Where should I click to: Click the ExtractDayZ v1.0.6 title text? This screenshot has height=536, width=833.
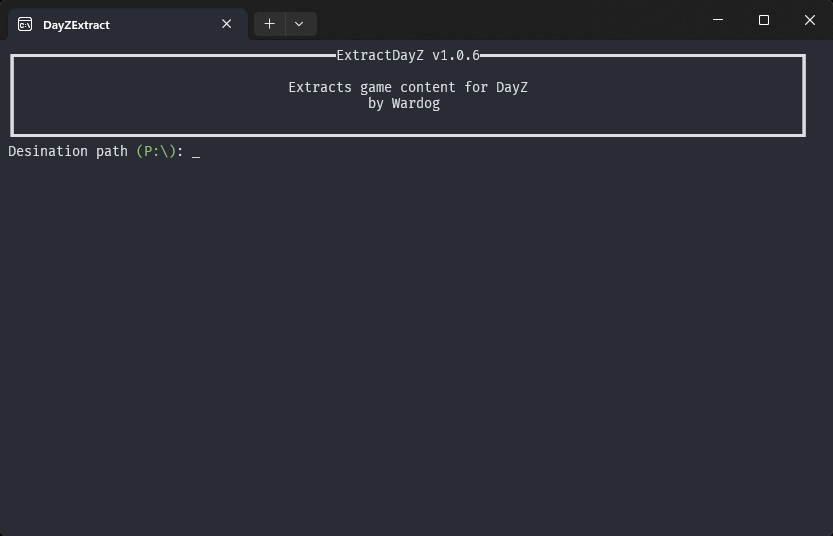408,55
